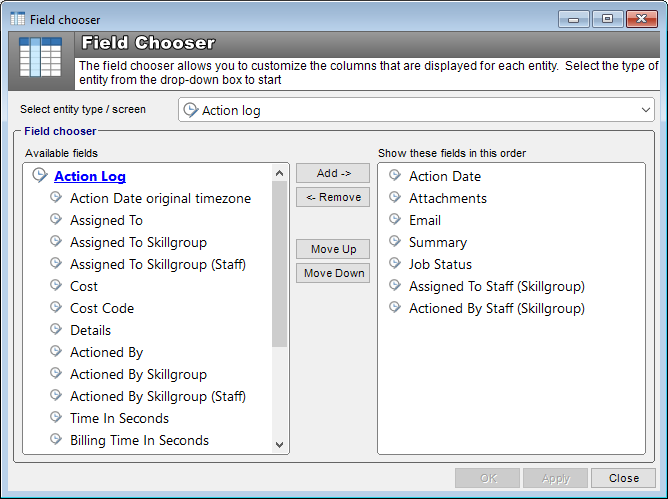The width and height of the screenshot is (668, 499).
Task: Select Billing Time In Seconds field
Action: (140, 441)
